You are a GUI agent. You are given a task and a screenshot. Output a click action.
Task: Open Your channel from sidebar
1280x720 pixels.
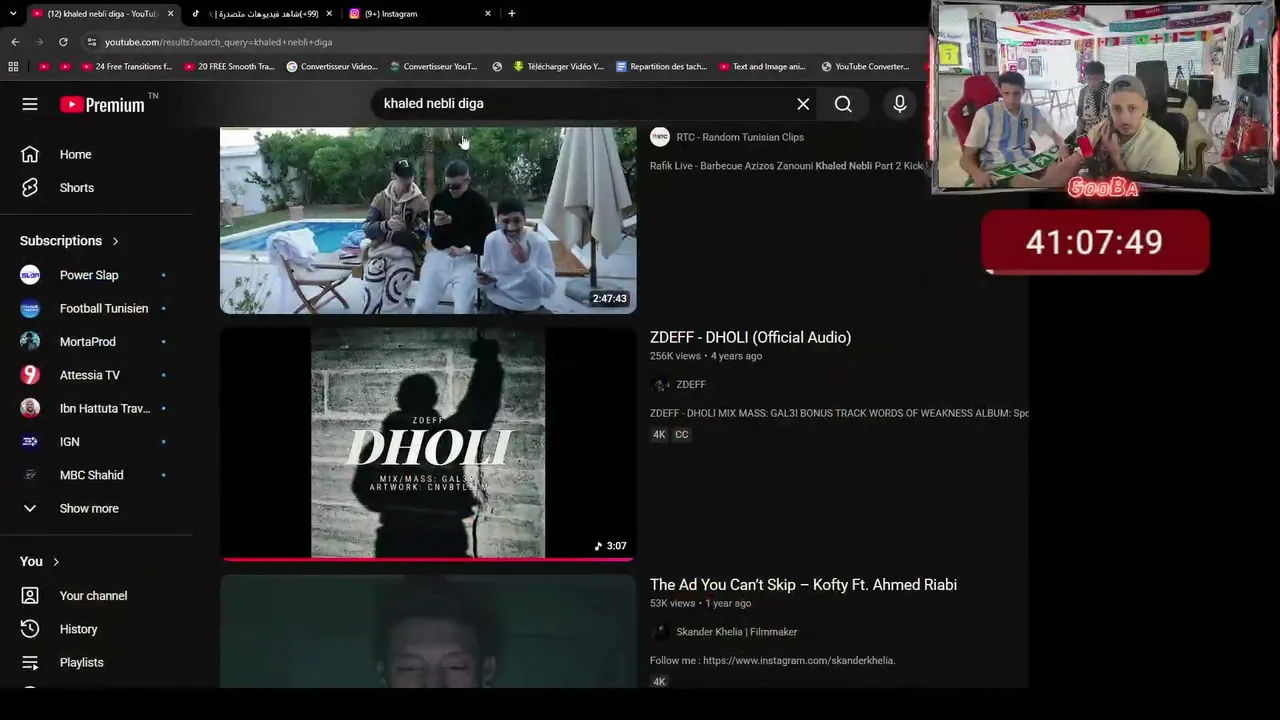coord(95,596)
